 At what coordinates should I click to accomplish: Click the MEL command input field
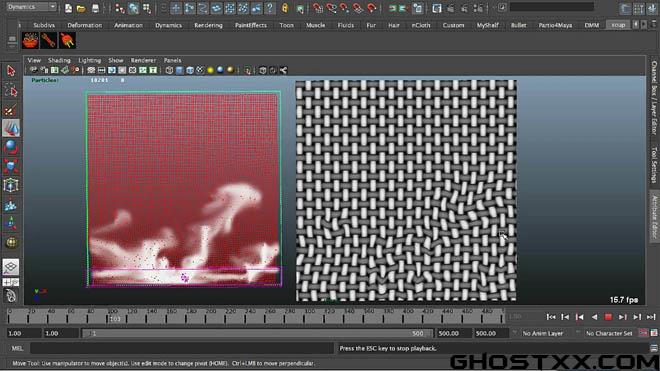[x=181, y=348]
